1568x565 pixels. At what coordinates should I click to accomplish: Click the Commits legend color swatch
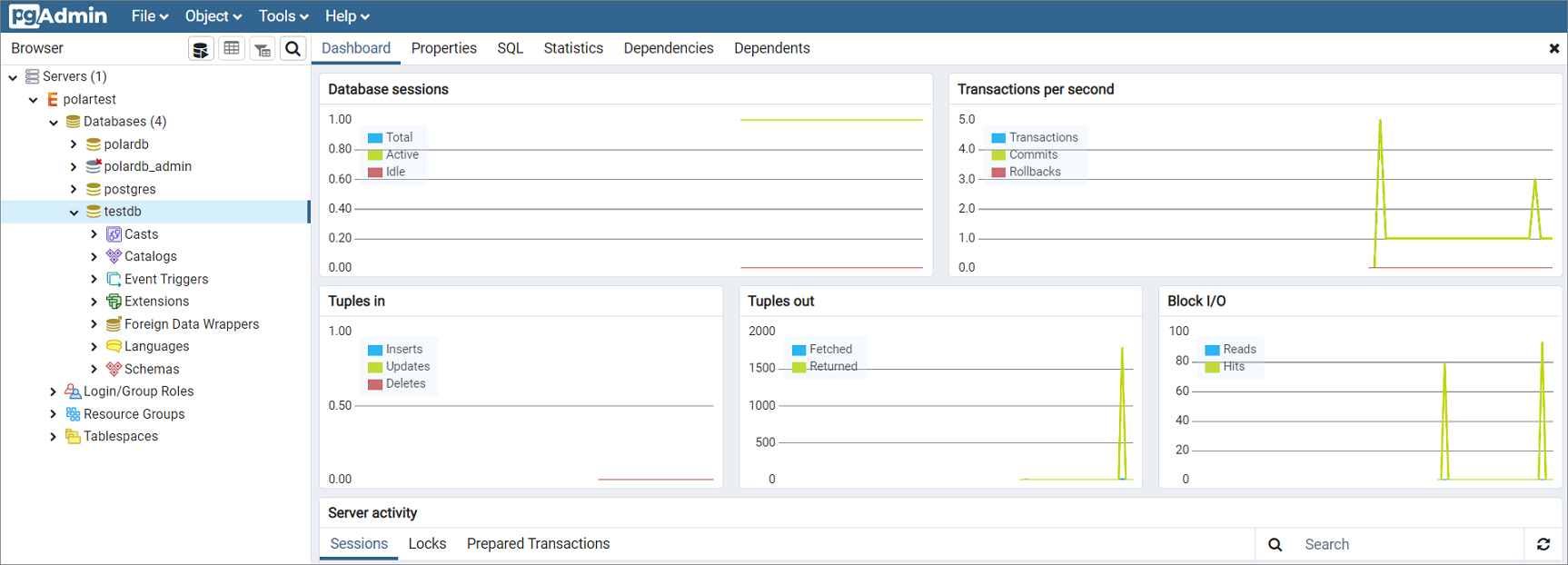tap(998, 155)
